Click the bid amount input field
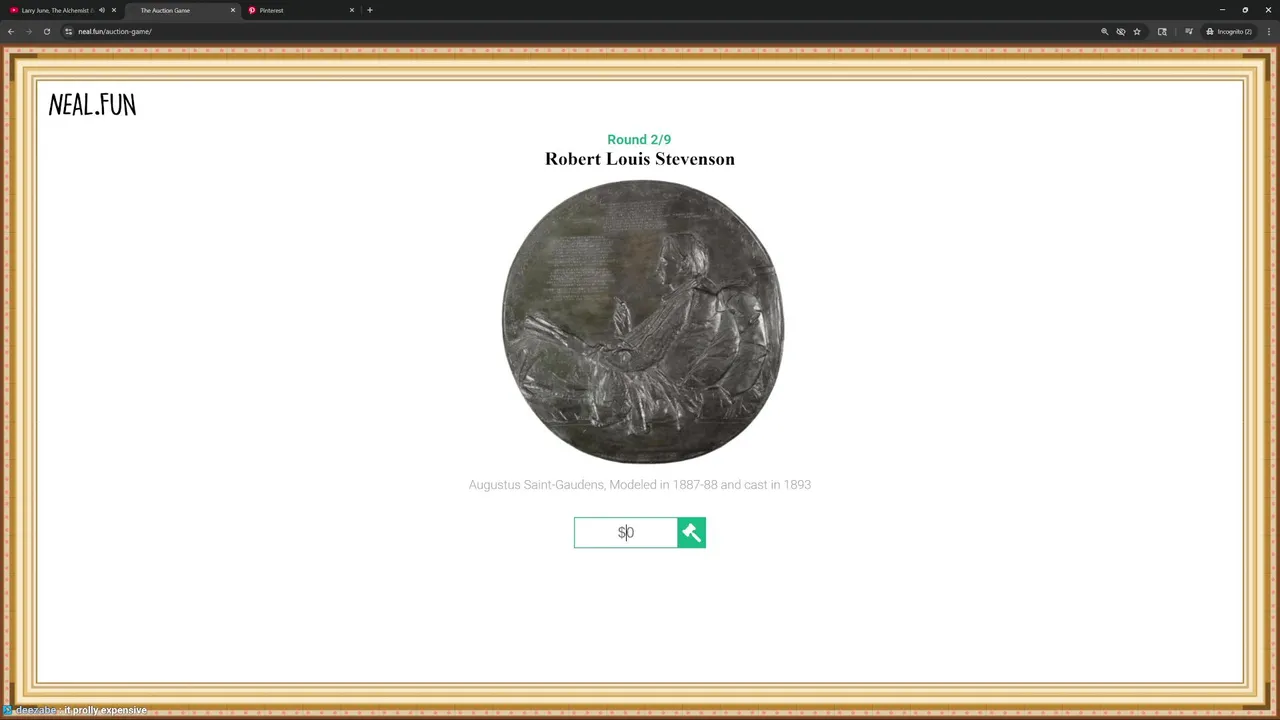 (x=626, y=533)
